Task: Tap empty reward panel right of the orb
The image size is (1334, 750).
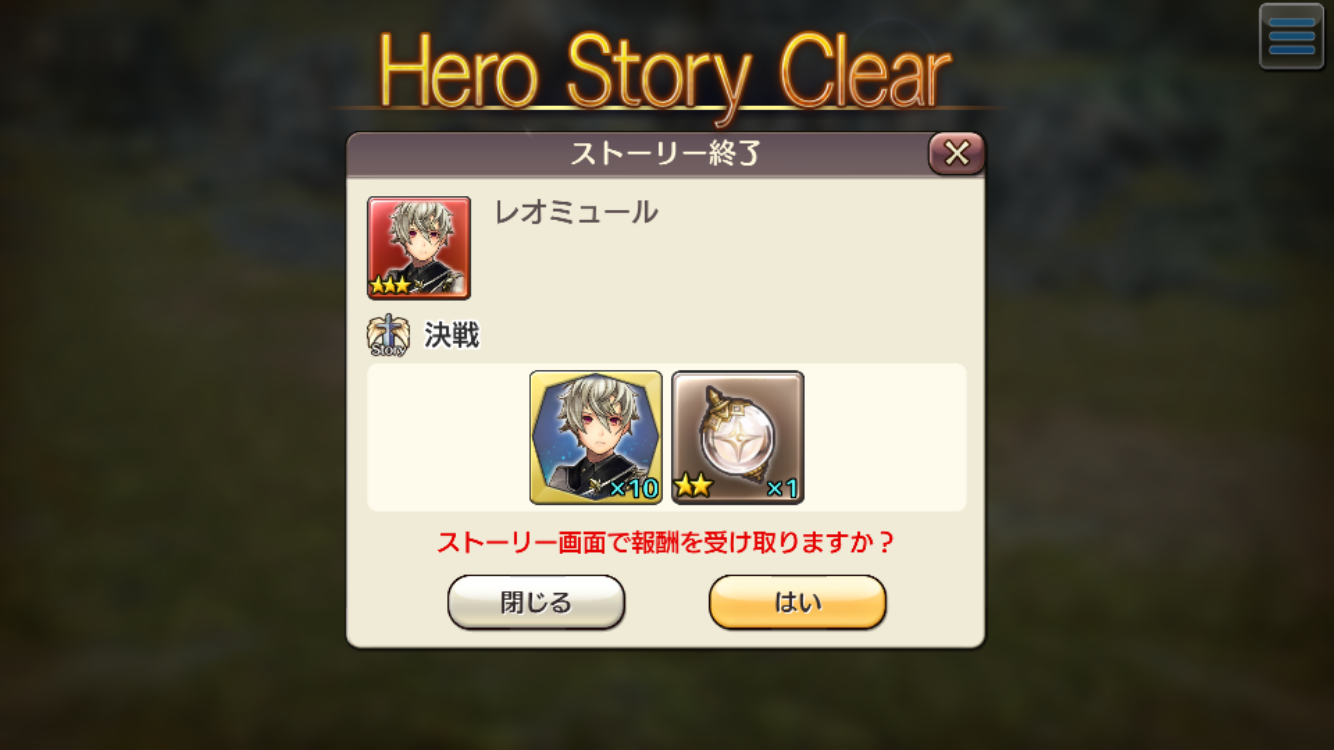Action: (x=886, y=437)
